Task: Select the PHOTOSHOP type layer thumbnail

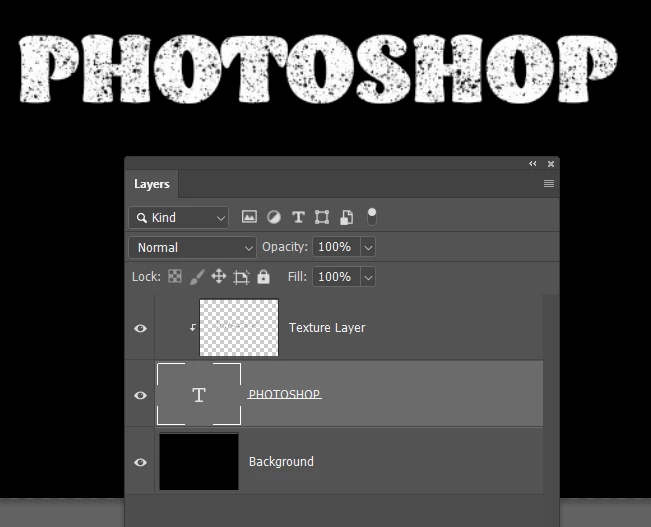Action: (x=199, y=394)
